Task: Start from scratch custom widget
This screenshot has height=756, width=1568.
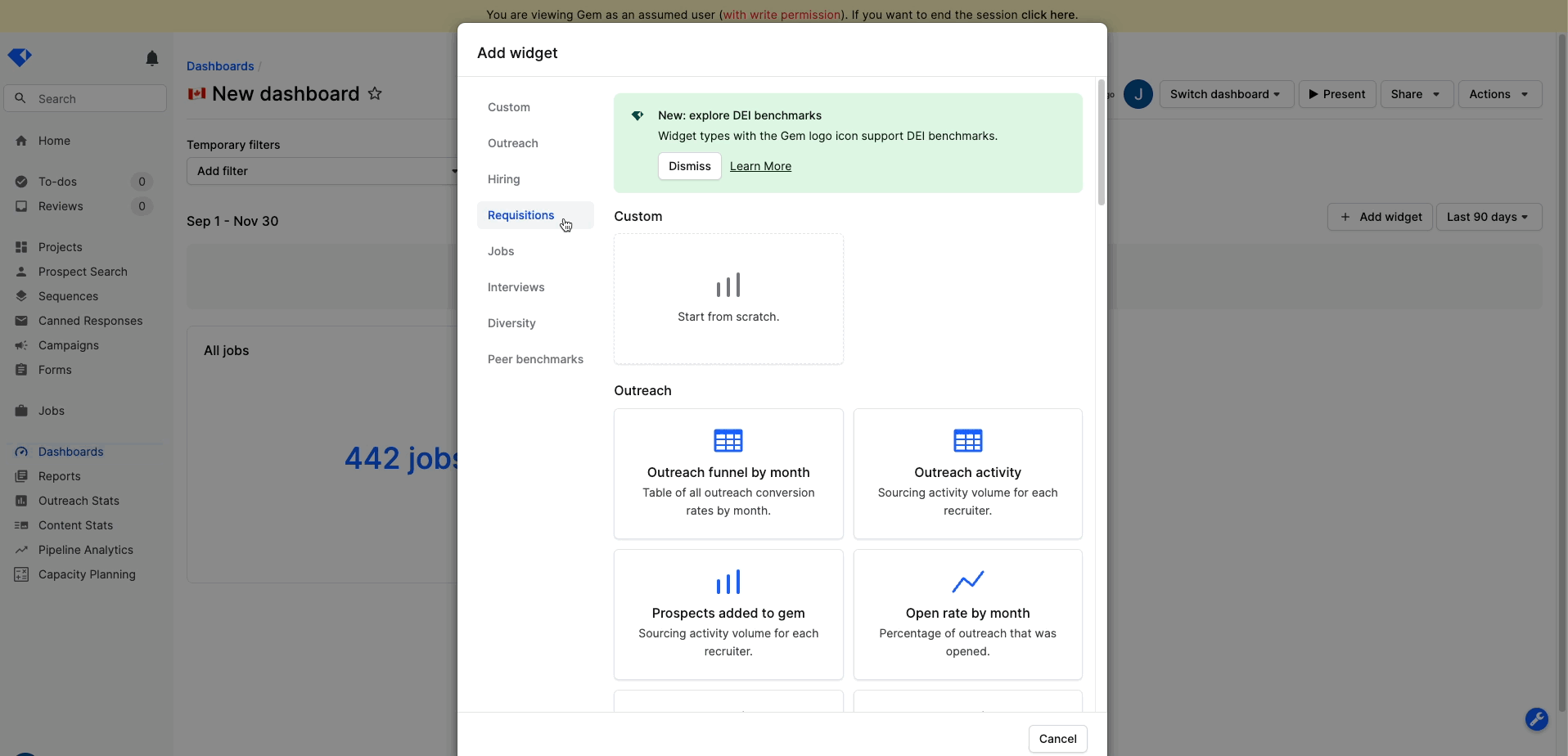Action: pyautogui.click(x=728, y=299)
